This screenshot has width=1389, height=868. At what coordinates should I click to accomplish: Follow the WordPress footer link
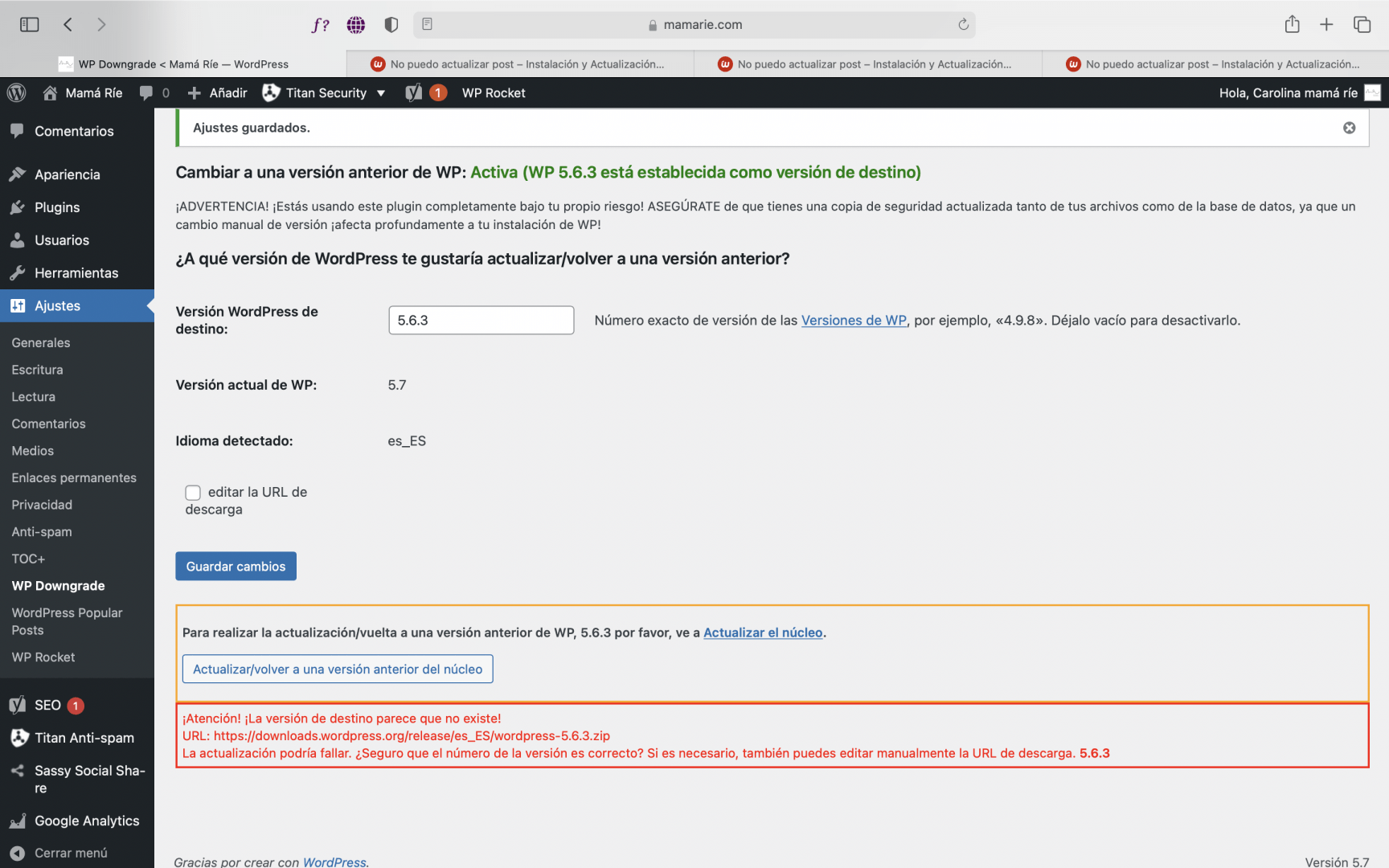point(334,862)
